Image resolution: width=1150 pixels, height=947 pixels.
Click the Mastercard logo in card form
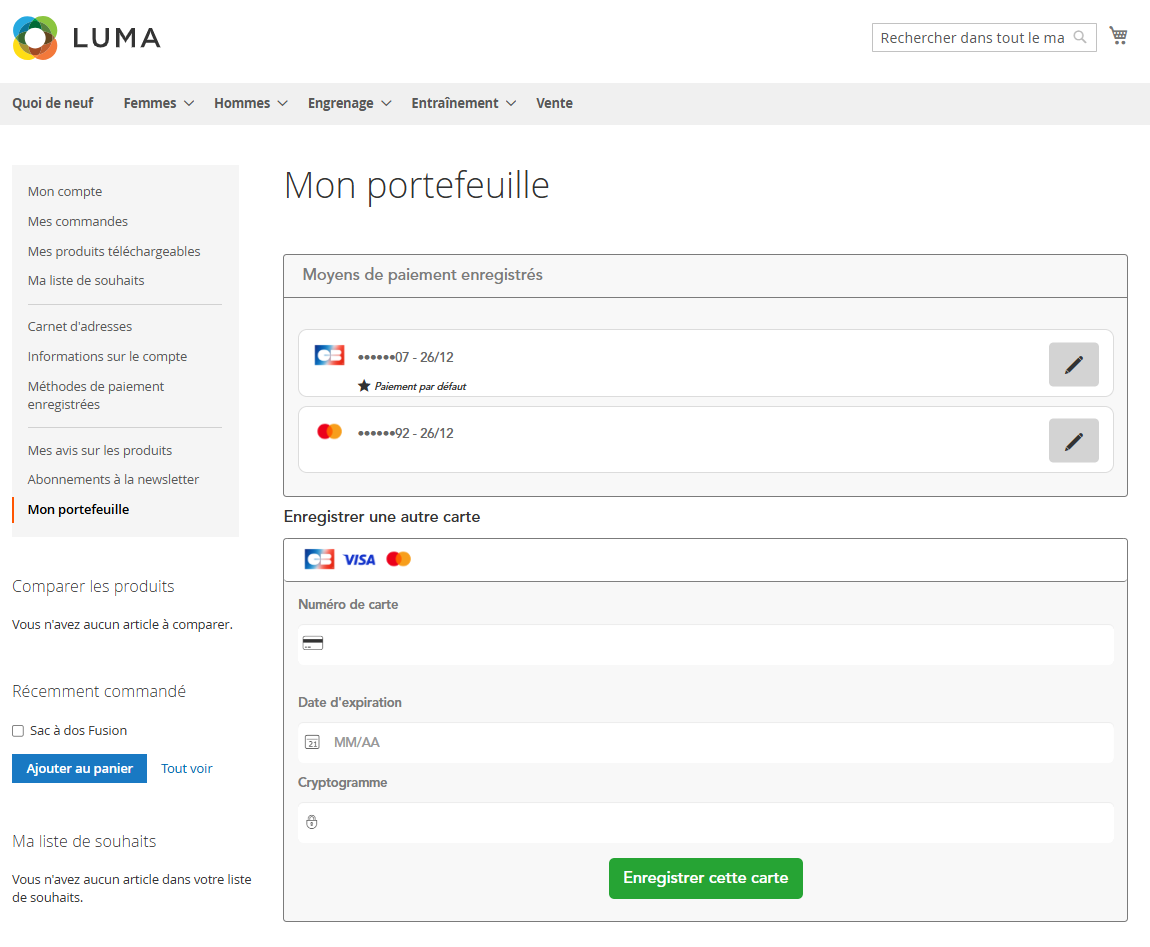point(399,560)
